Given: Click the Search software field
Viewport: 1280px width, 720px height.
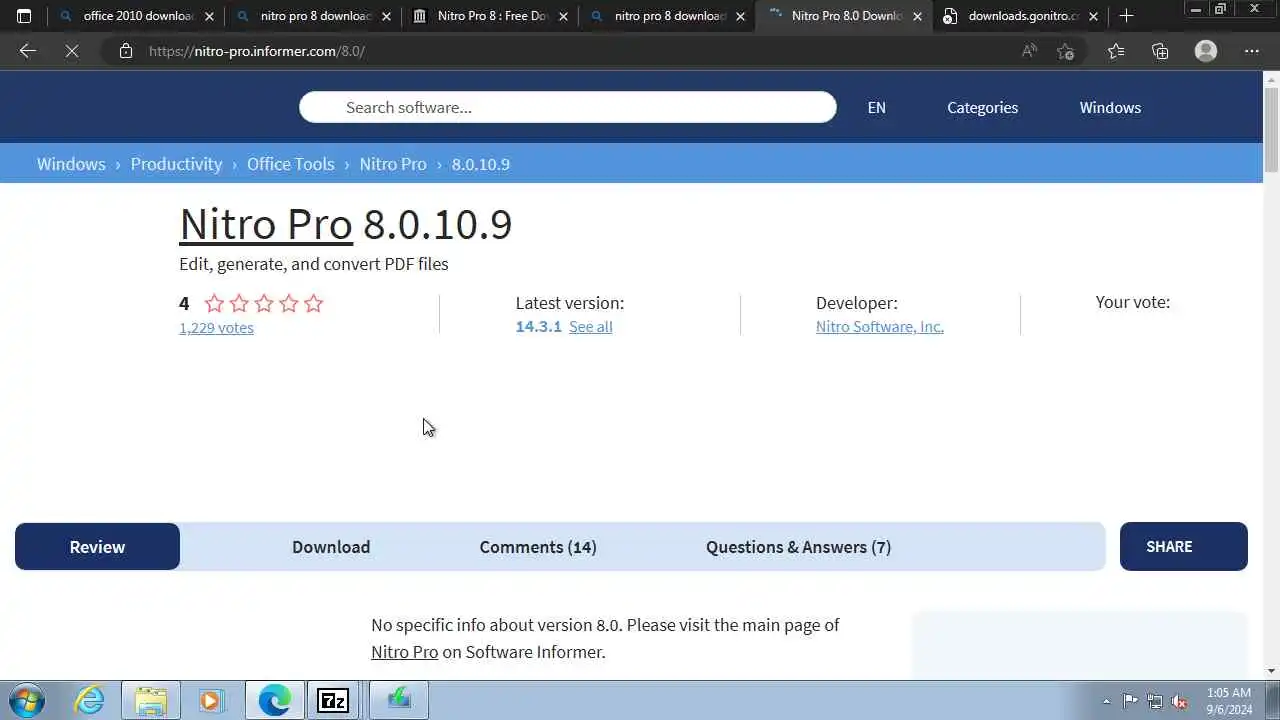Looking at the screenshot, I should click(567, 107).
